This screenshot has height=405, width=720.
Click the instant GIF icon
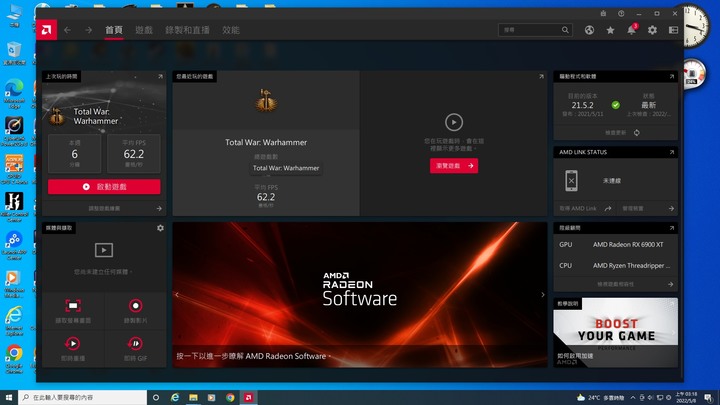(135, 343)
